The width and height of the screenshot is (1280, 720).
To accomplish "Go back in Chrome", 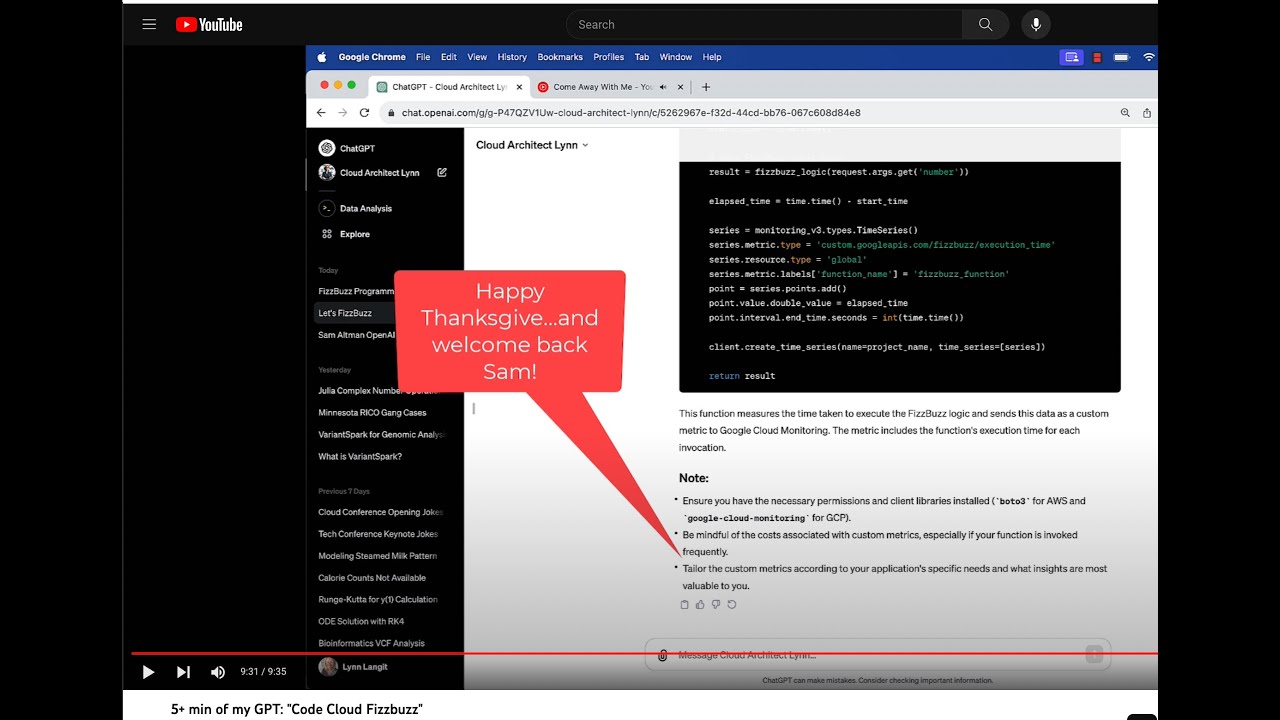I will click(320, 113).
